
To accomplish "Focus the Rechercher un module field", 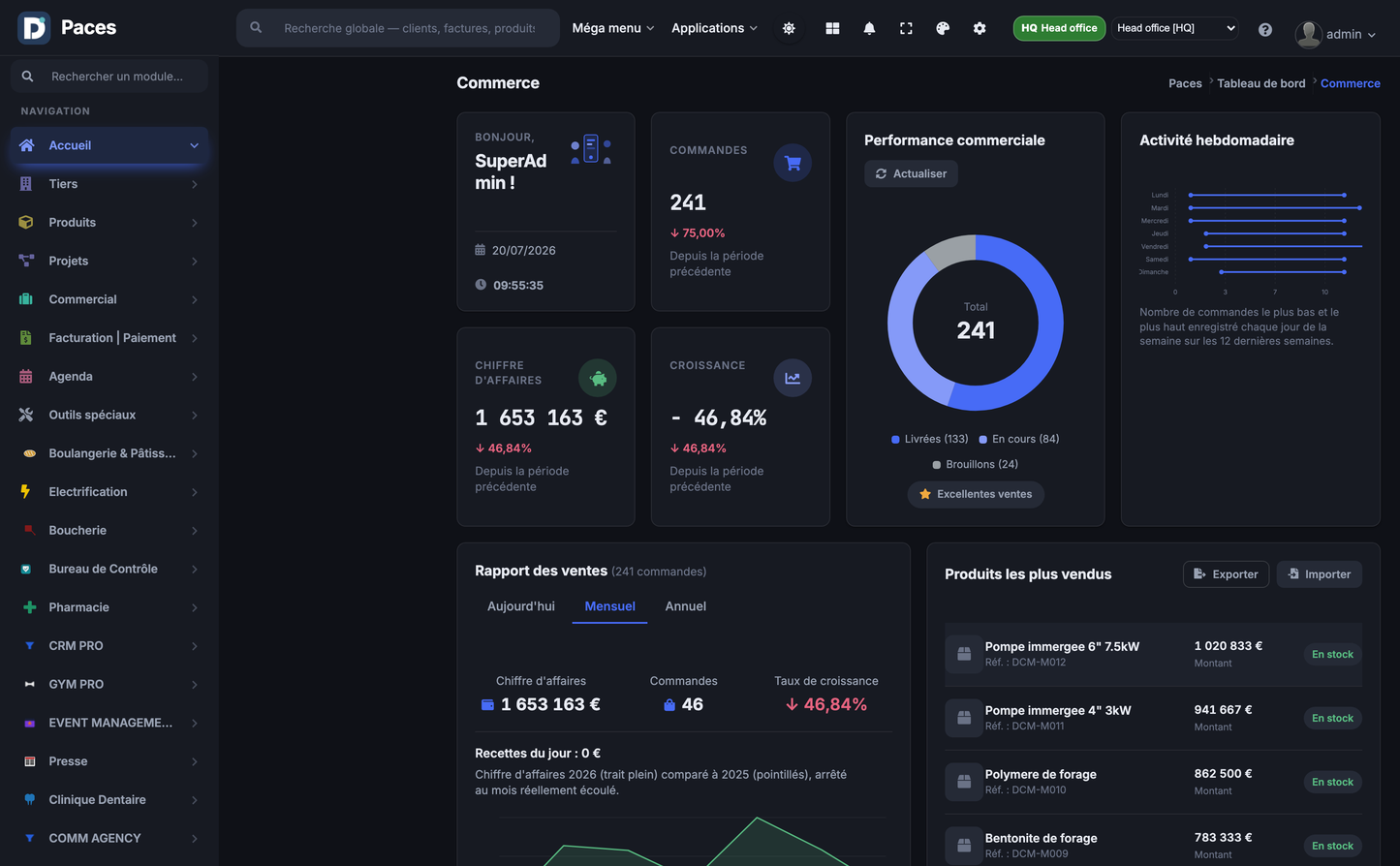I will (x=109, y=77).
